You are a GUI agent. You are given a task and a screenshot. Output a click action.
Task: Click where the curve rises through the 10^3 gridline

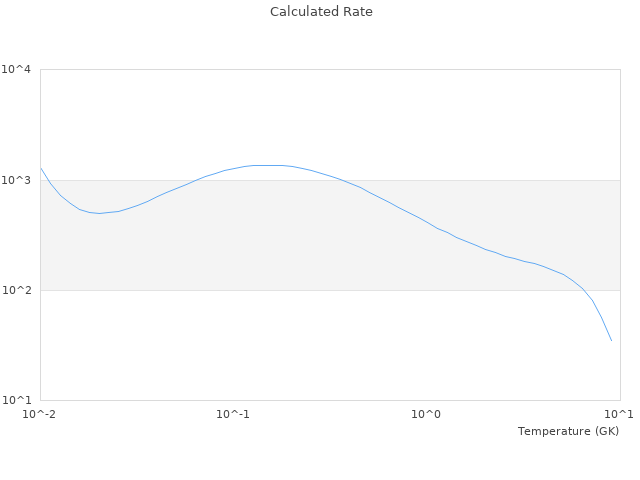tap(195, 181)
